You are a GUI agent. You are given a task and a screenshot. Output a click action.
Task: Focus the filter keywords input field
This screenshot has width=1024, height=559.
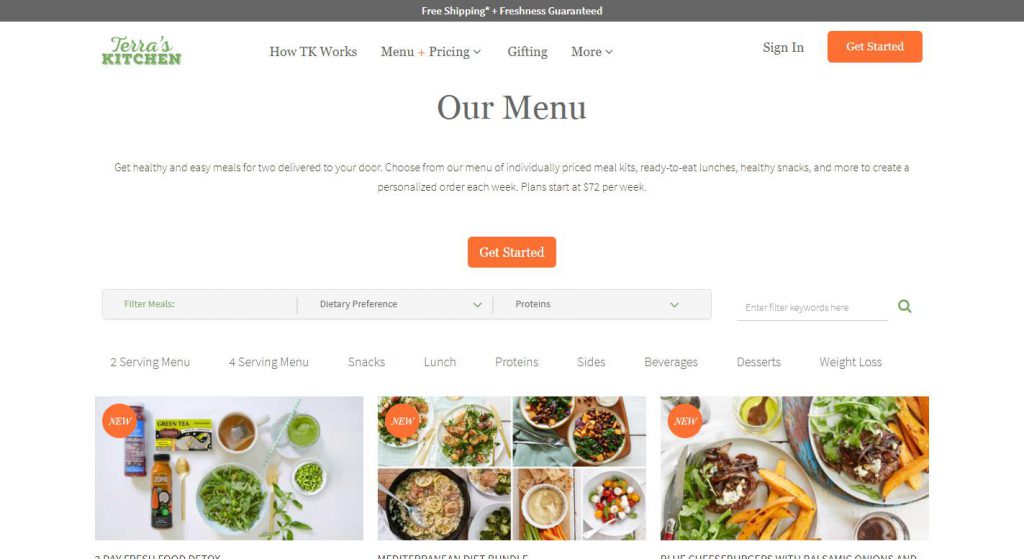[812, 307]
